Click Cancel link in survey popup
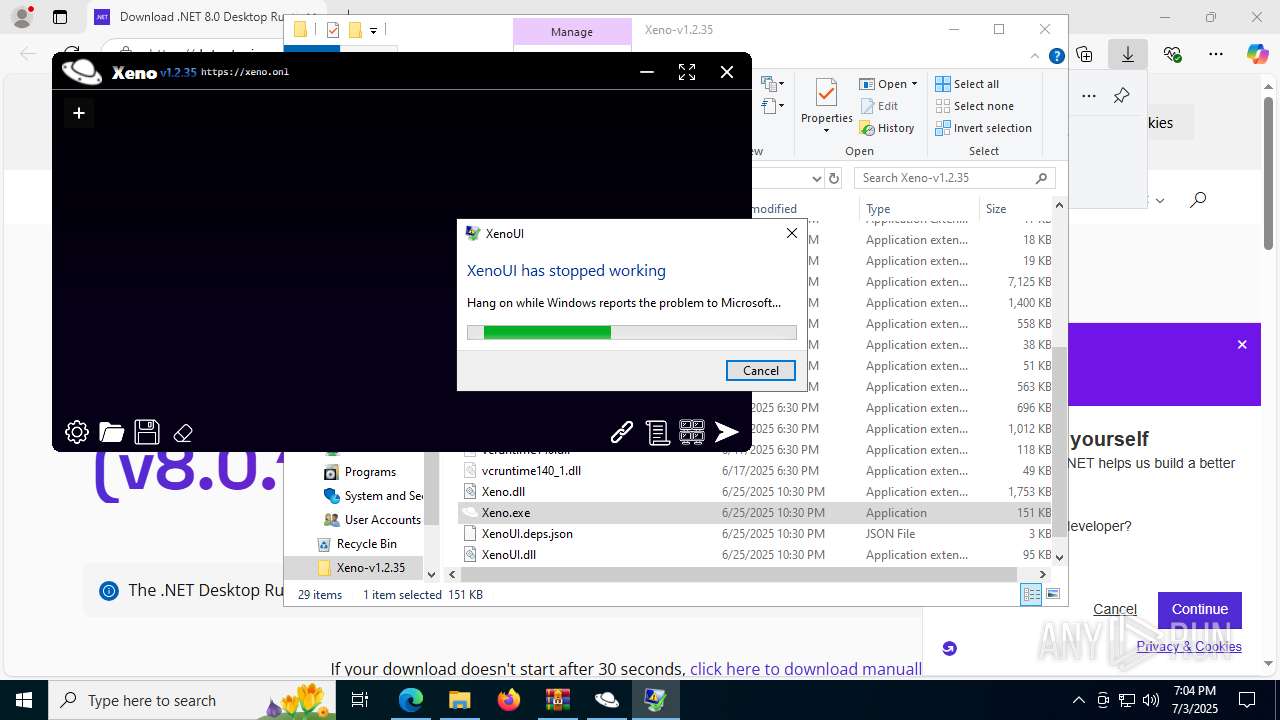The width and height of the screenshot is (1280, 720). tap(1114, 609)
